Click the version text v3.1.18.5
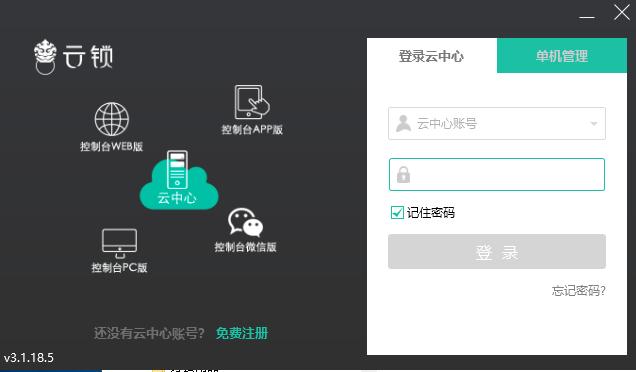Screen dimensions: 636x372 [x=28, y=358]
